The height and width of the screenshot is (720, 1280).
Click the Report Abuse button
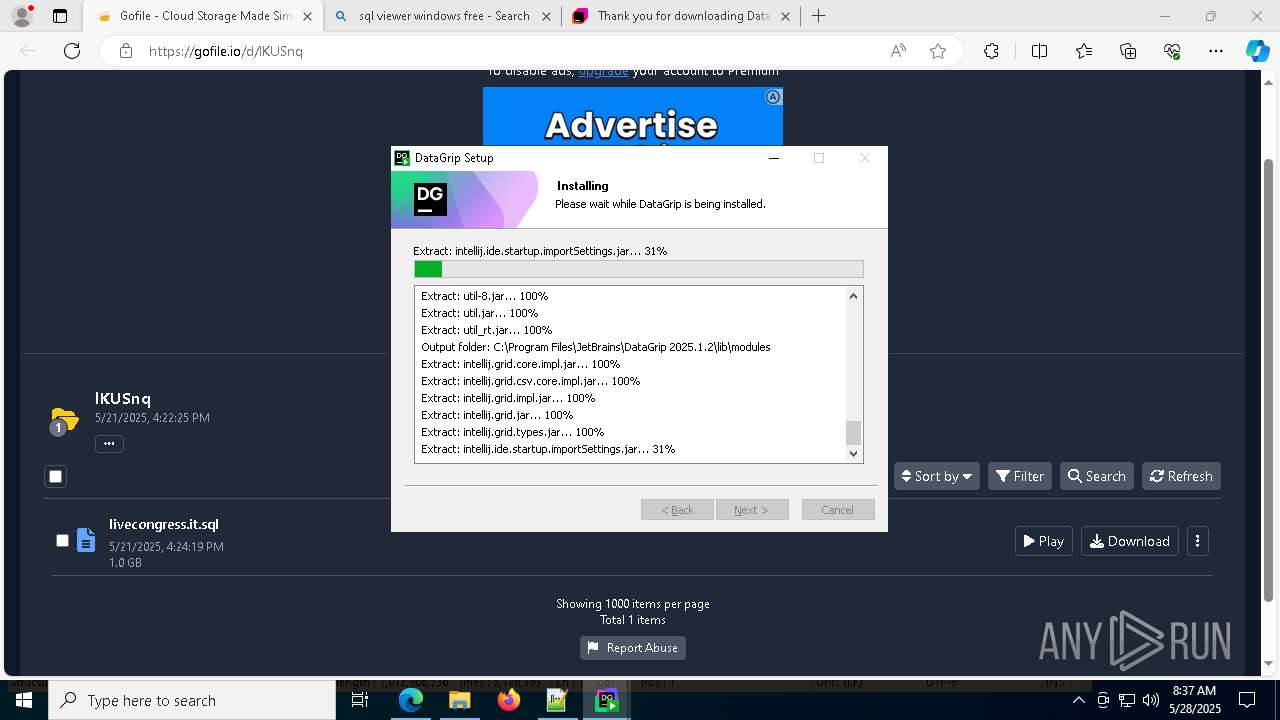[x=632, y=648]
